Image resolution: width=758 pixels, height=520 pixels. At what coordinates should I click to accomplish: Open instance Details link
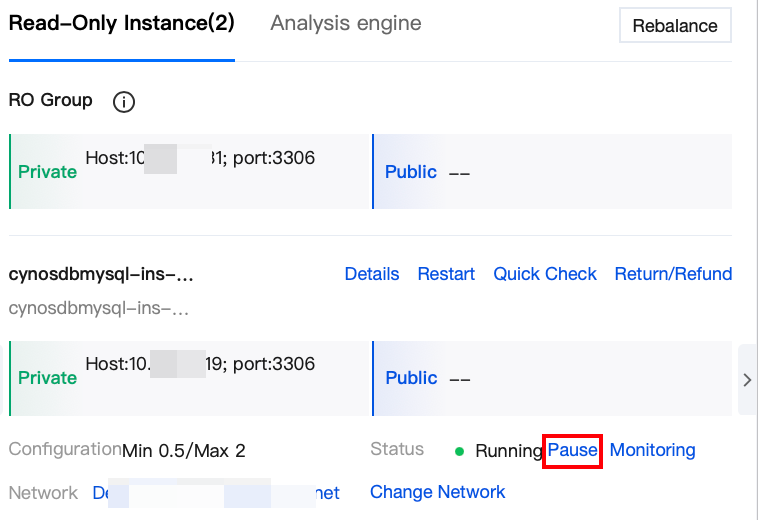click(x=371, y=274)
